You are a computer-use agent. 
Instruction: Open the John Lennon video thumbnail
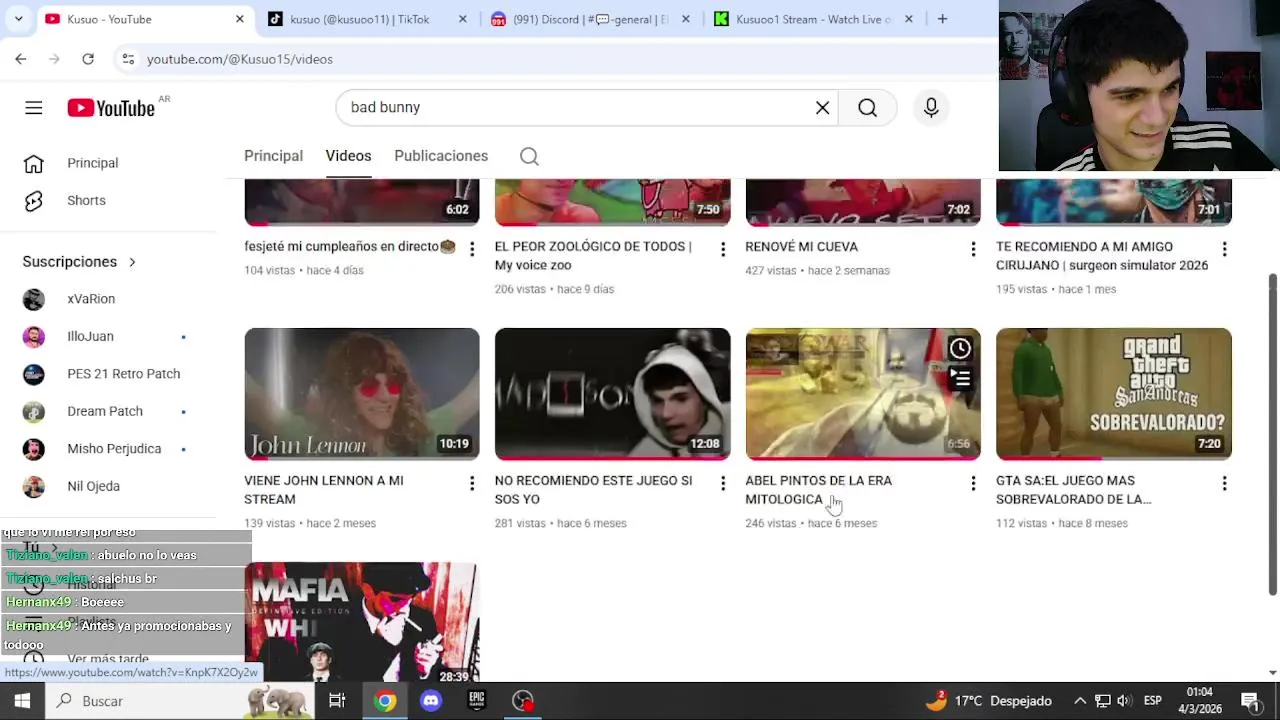362,394
